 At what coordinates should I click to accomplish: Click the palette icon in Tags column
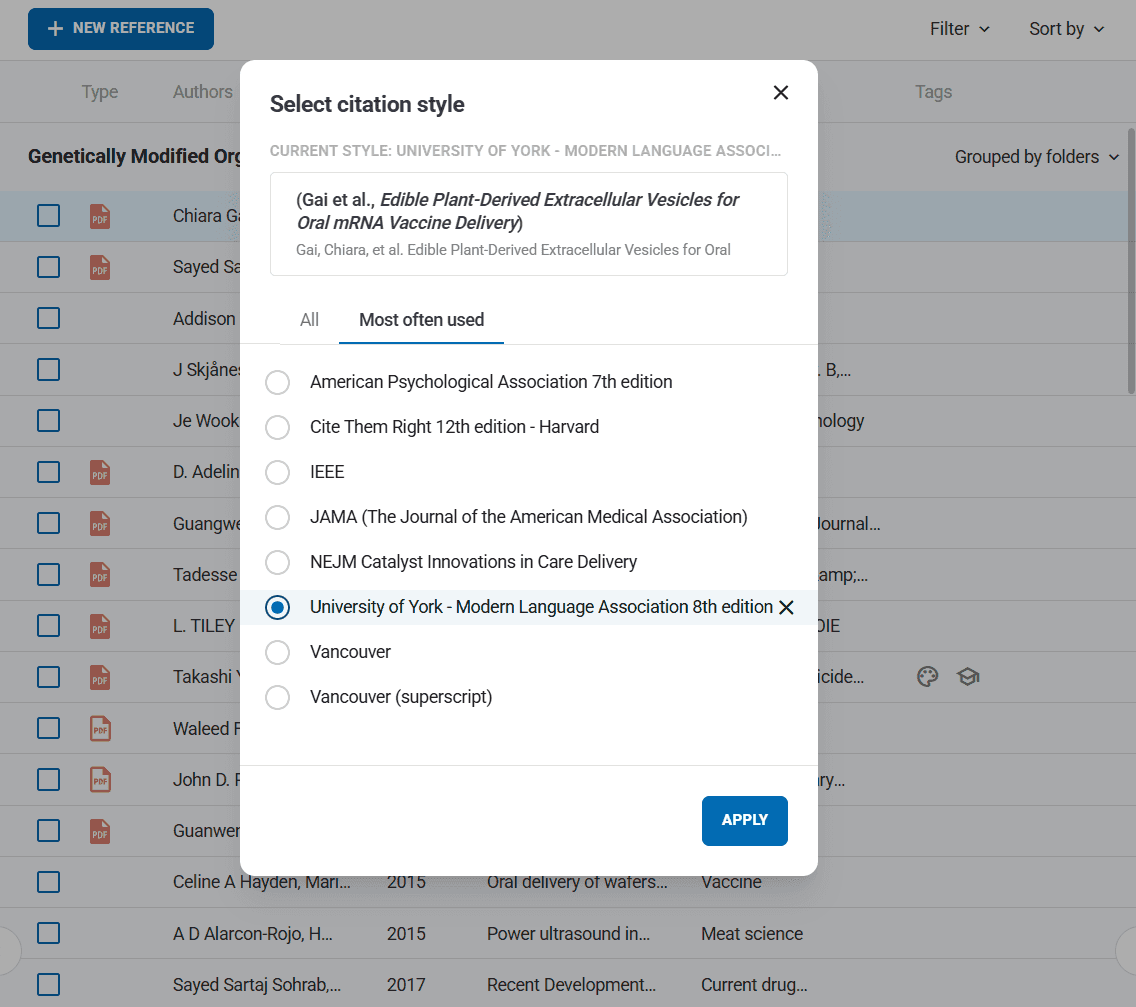928,677
